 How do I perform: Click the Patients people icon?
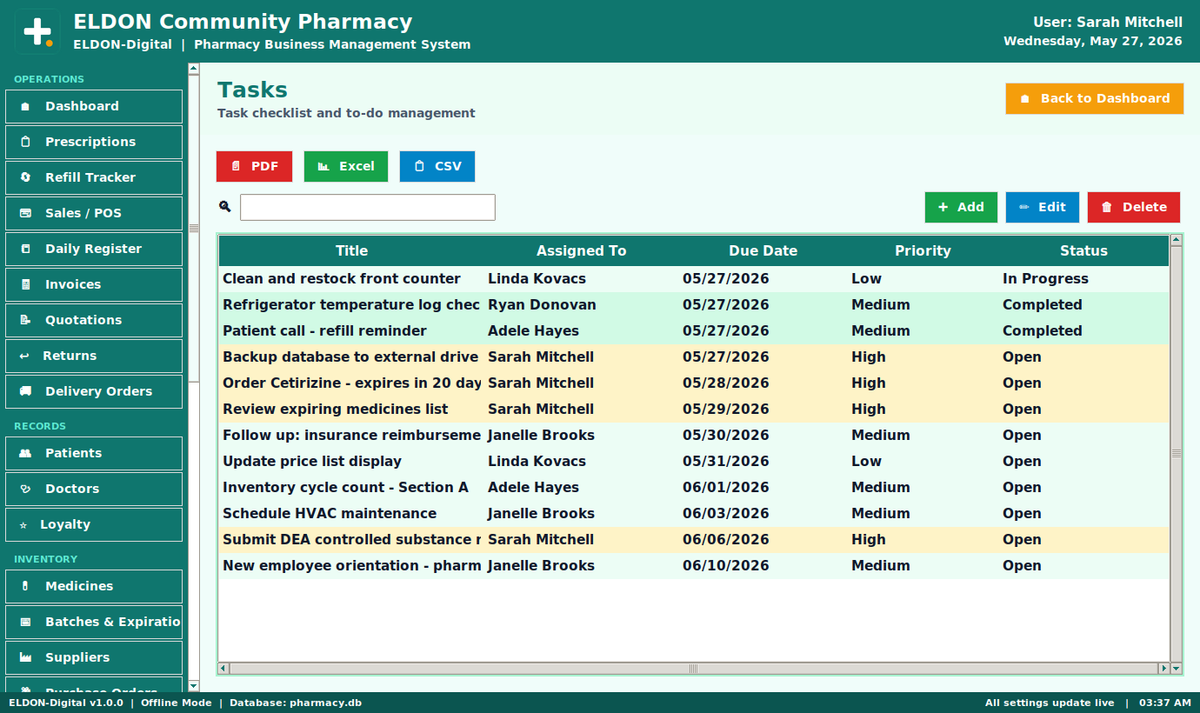tap(25, 453)
